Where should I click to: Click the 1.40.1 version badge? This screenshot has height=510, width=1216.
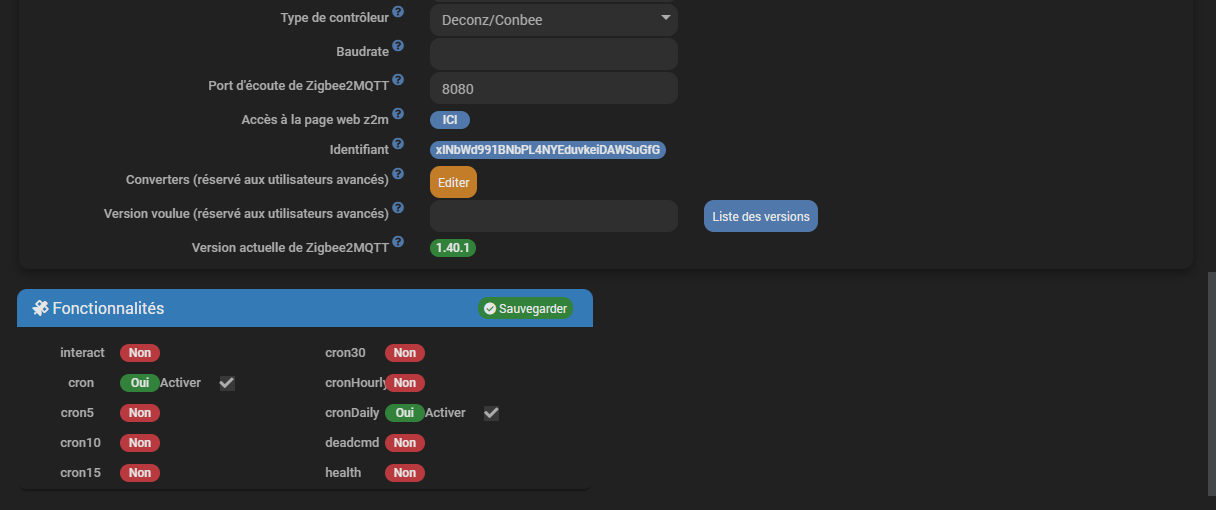pos(453,247)
